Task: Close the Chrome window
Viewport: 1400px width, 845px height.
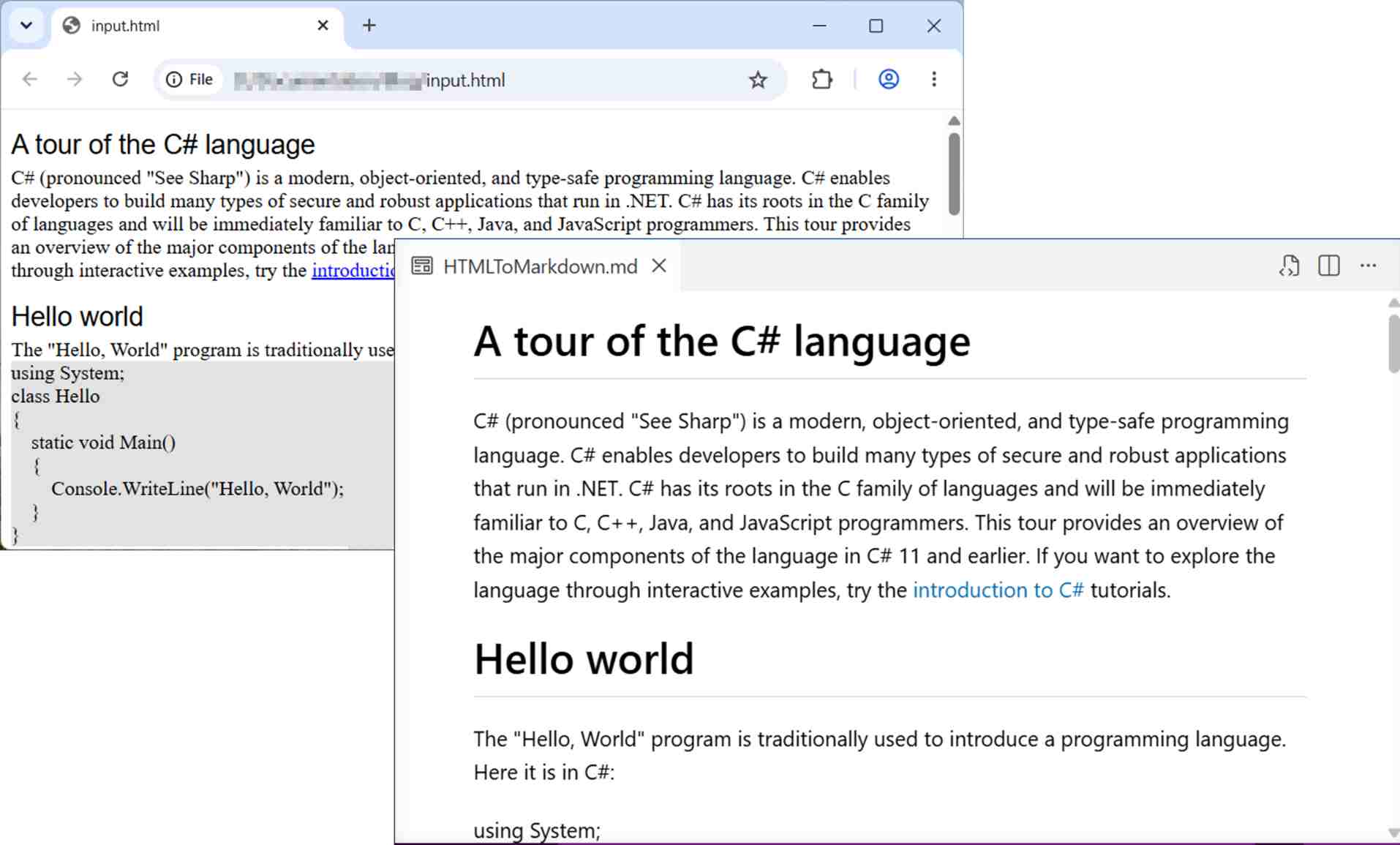Action: 933,26
